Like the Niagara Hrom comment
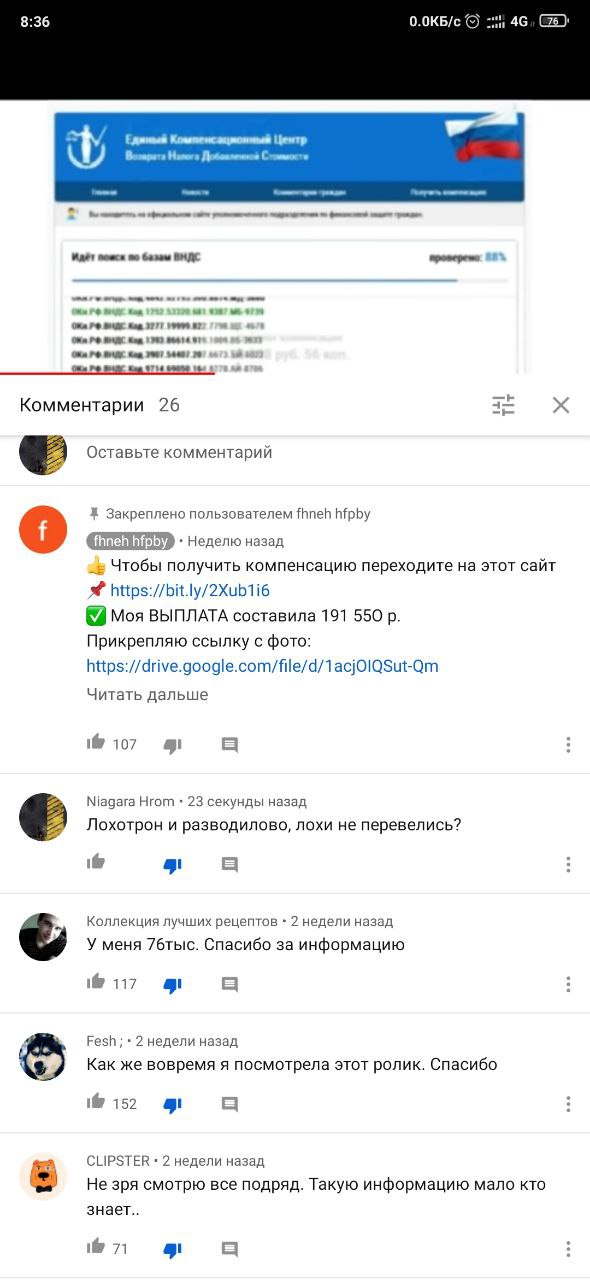590x1280 pixels. (x=96, y=863)
